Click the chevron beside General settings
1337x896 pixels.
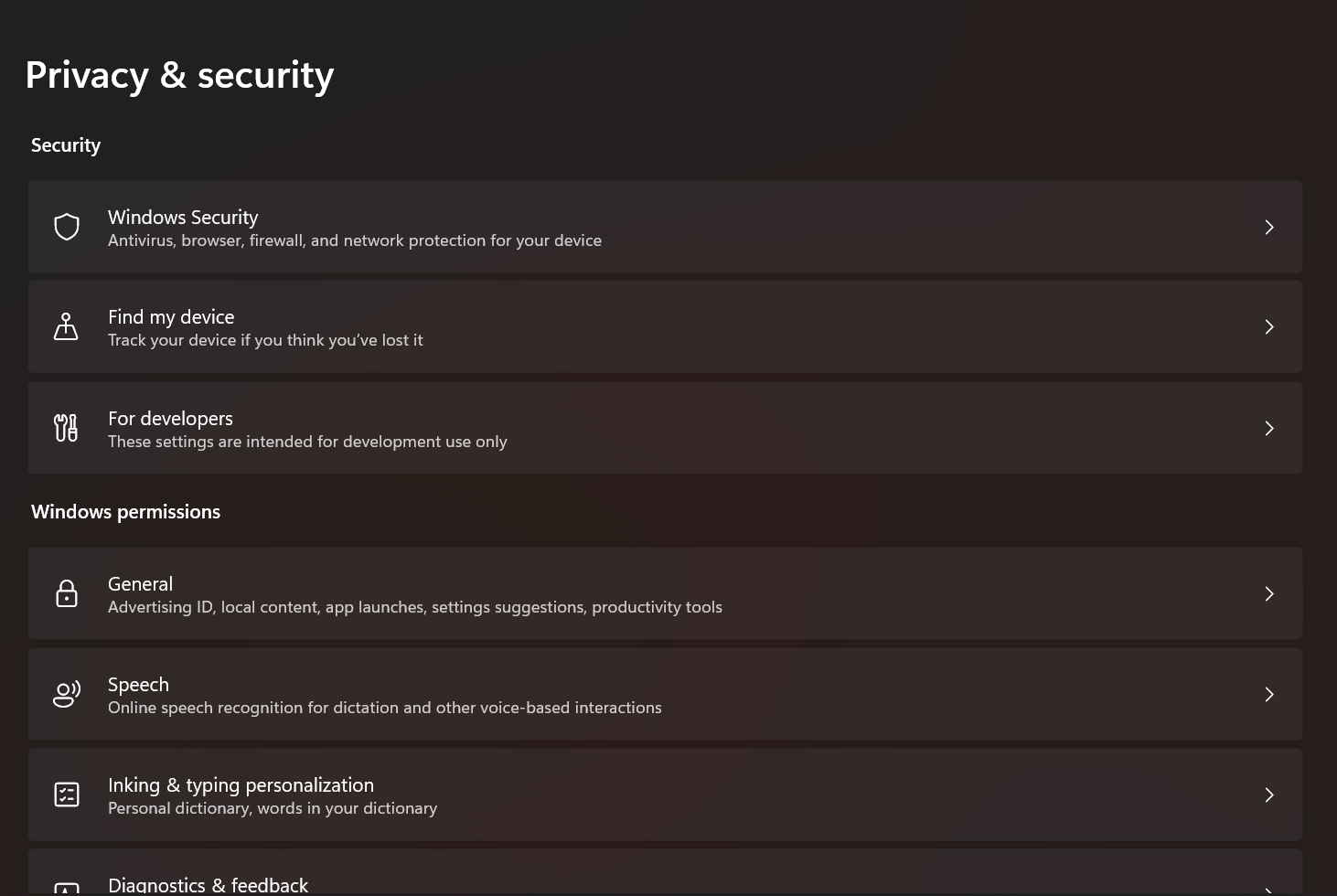pyautogui.click(x=1269, y=593)
